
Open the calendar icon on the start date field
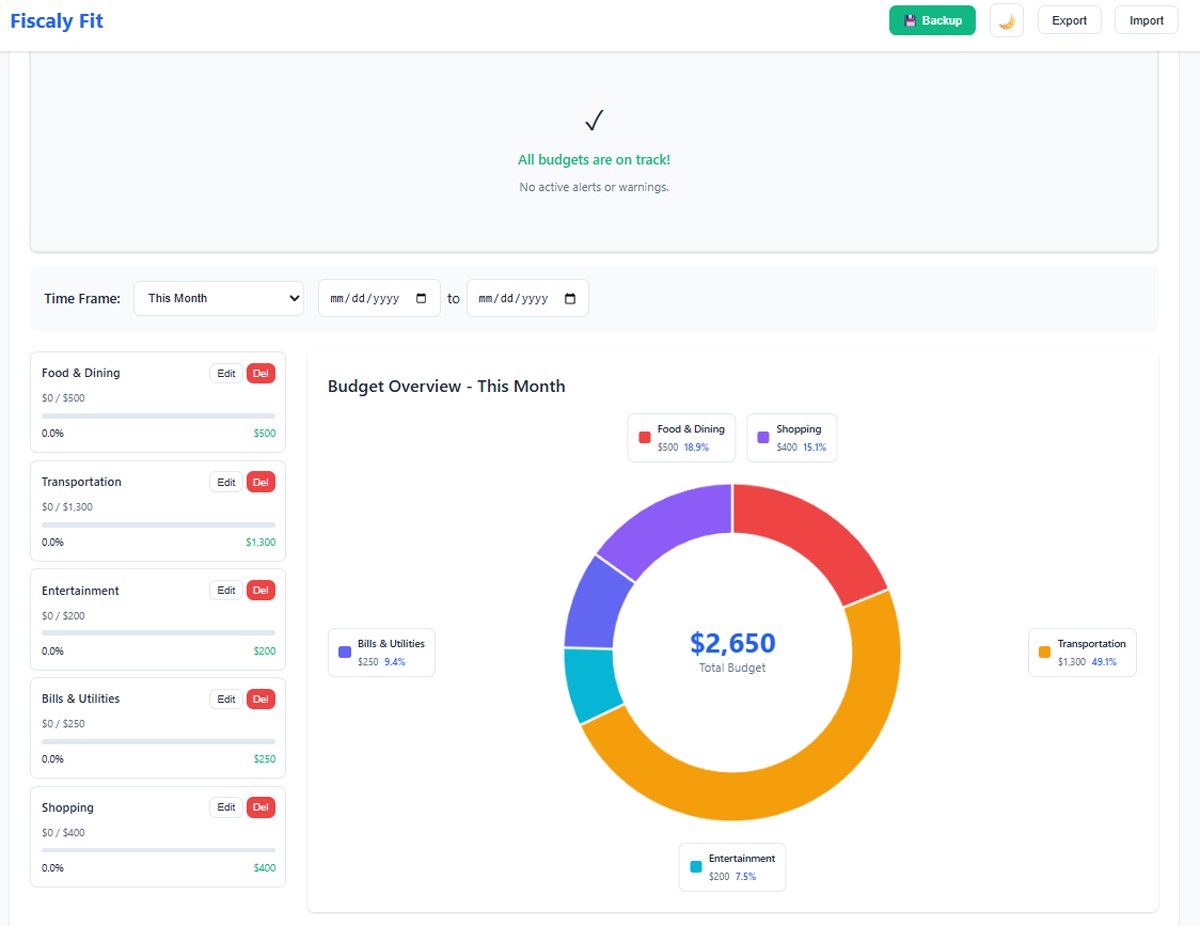(421, 297)
